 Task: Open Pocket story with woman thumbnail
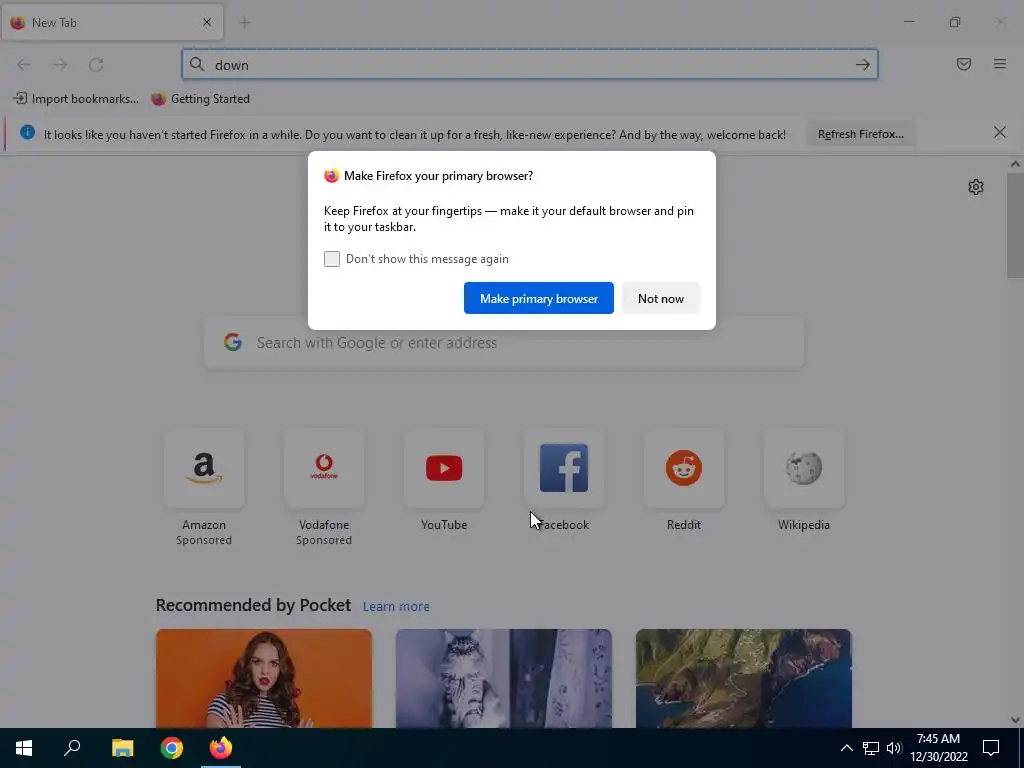coord(264,679)
